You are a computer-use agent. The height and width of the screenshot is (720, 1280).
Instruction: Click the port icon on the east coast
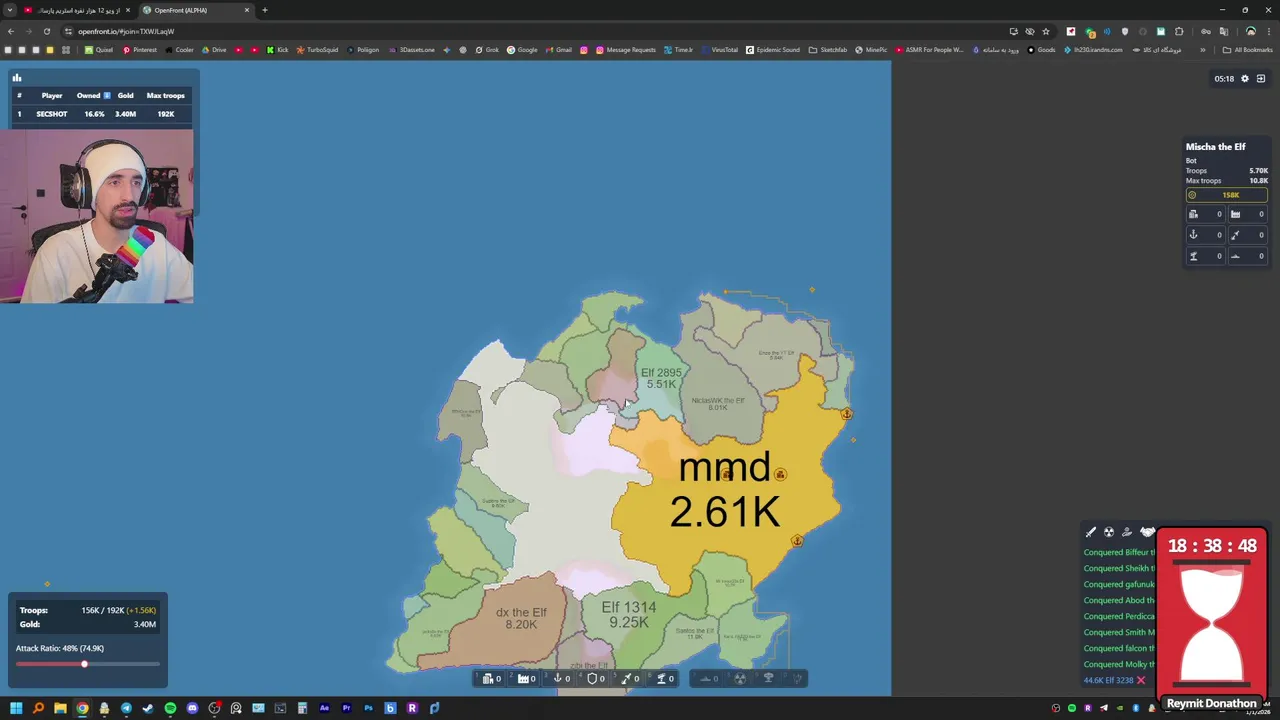click(846, 414)
